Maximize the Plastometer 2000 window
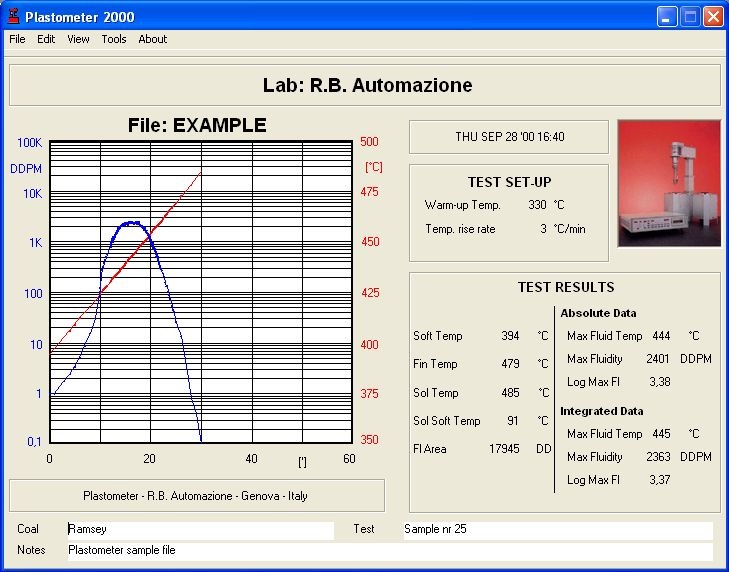The width and height of the screenshot is (729, 572). 690,17
